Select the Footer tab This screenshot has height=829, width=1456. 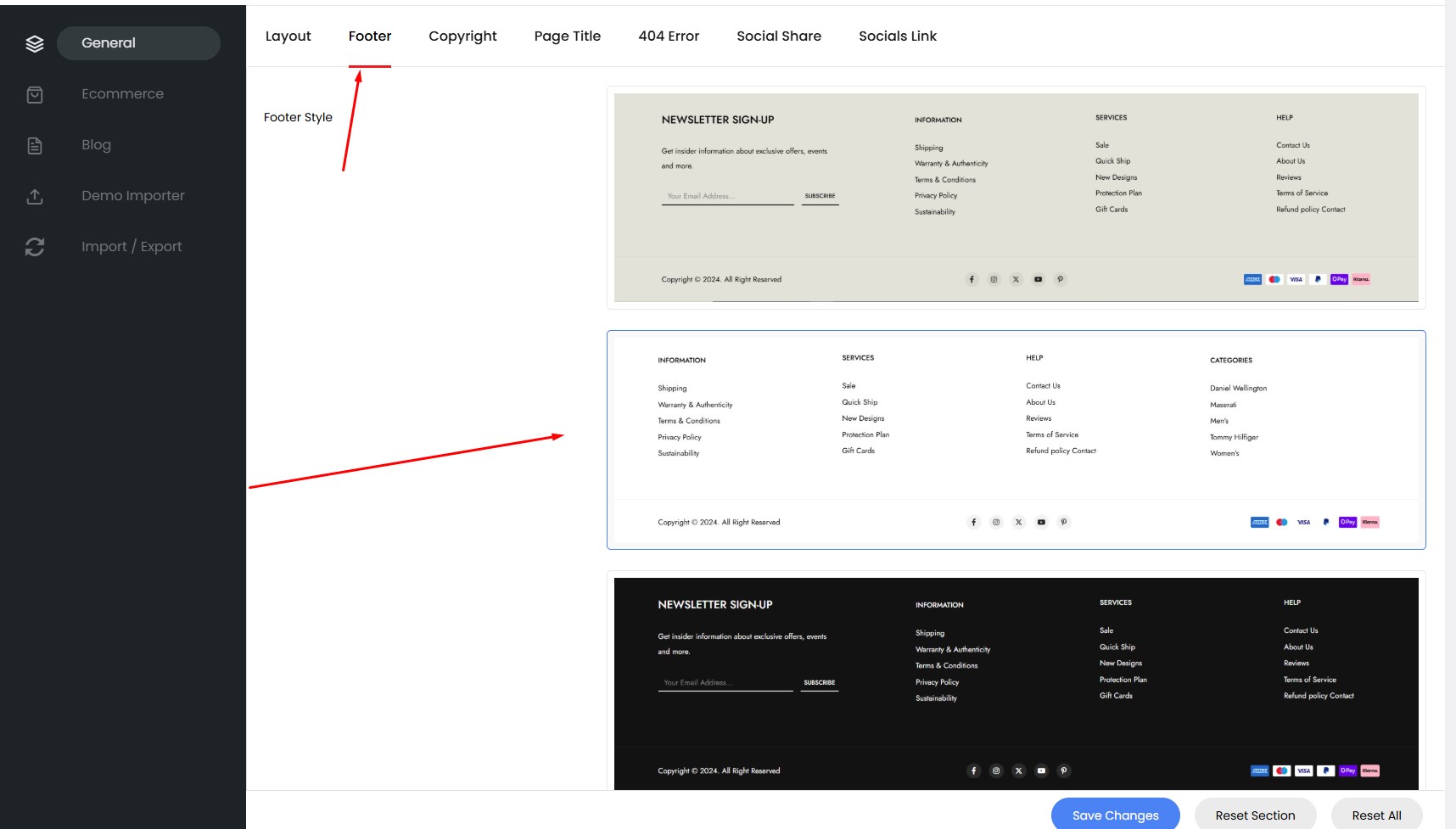coord(370,36)
